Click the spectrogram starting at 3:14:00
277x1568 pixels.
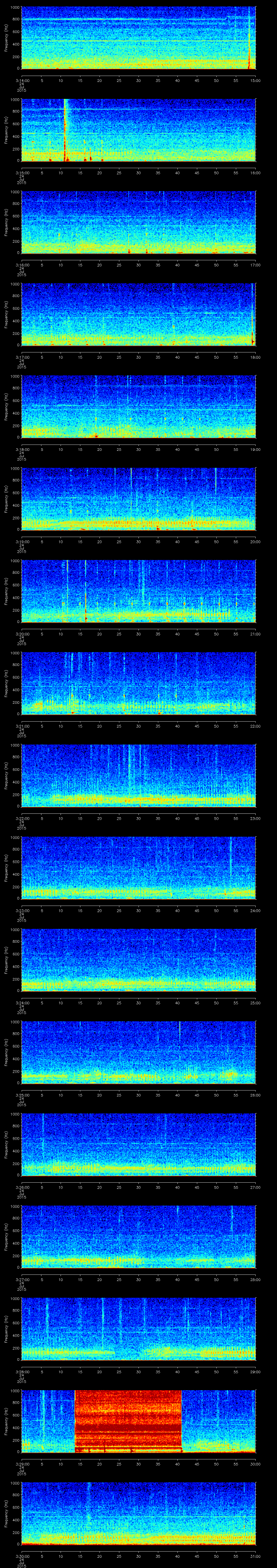tap(139, 38)
